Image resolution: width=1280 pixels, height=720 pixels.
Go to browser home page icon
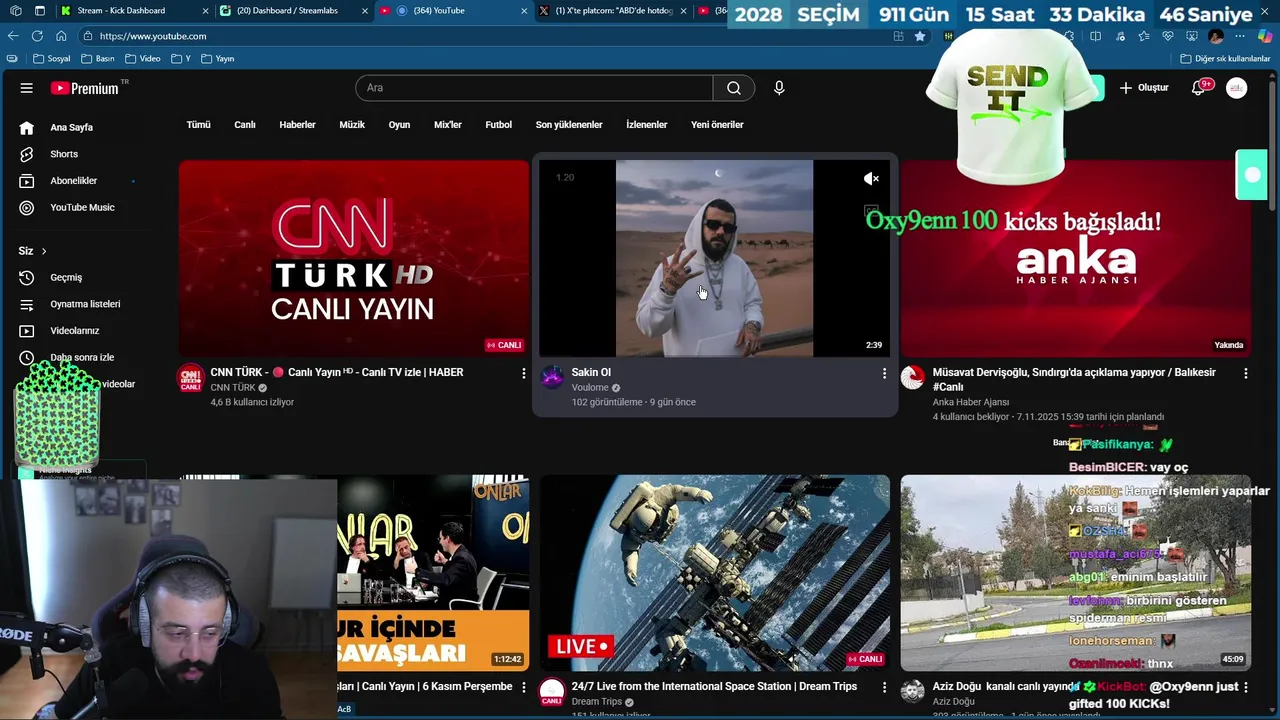pyautogui.click(x=61, y=36)
